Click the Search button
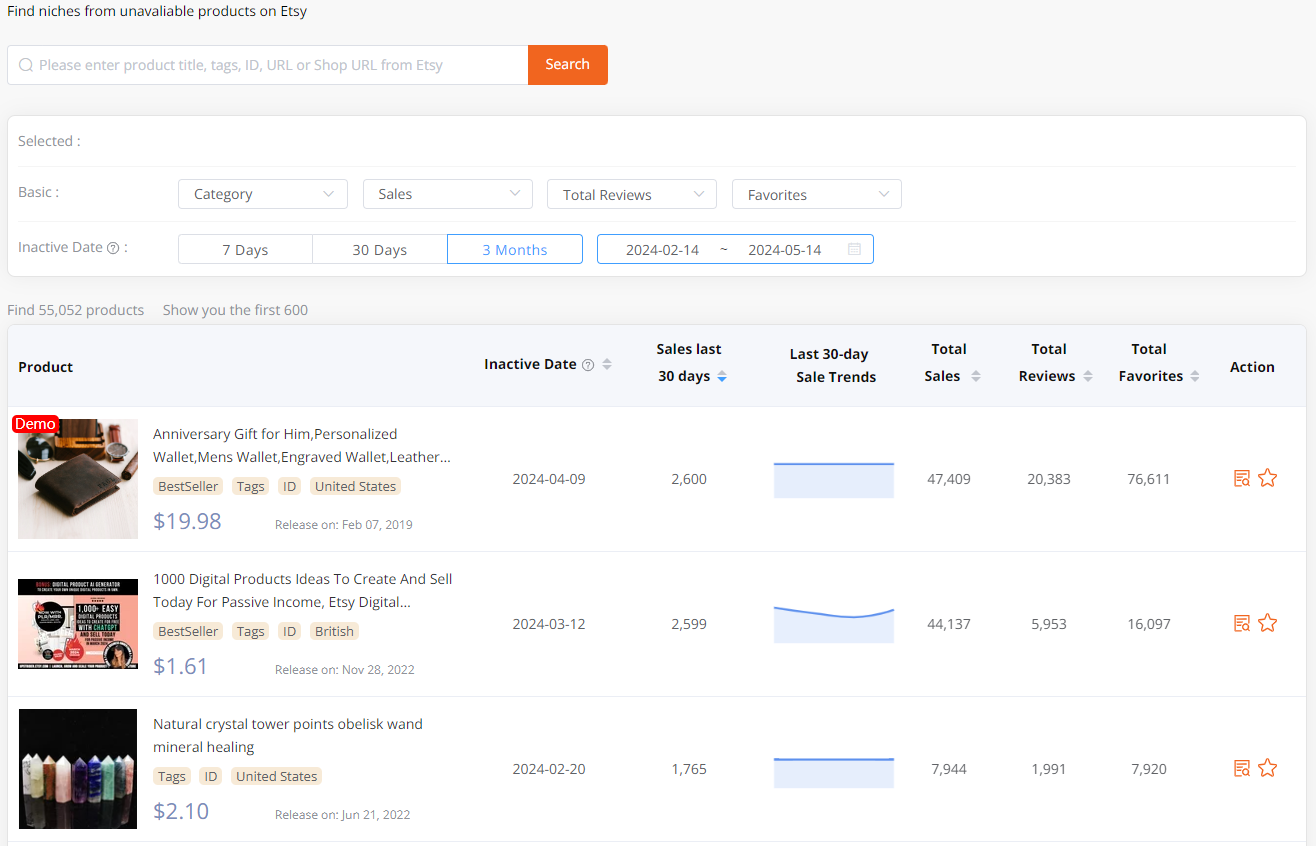 (x=567, y=64)
